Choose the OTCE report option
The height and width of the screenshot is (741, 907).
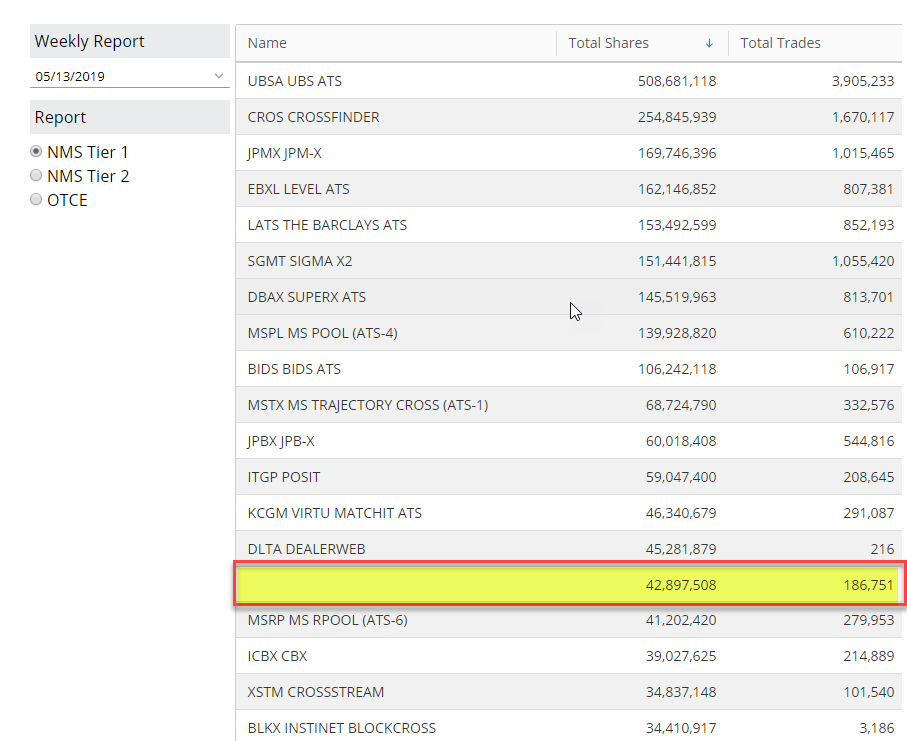pos(37,200)
